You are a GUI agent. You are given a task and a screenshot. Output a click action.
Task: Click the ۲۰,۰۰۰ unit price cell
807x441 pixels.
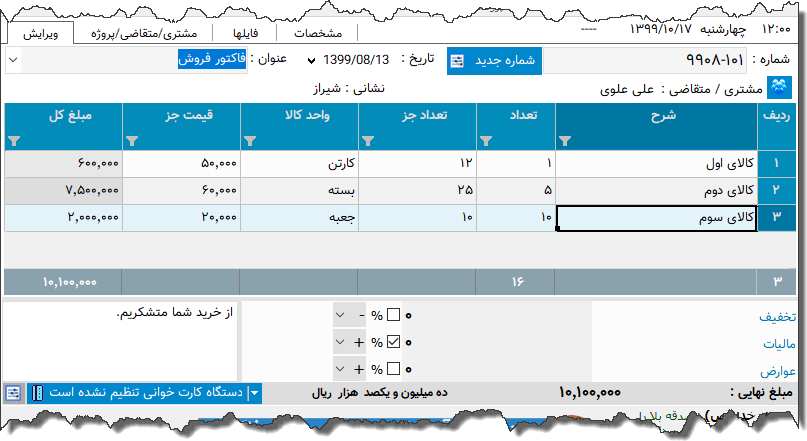click(x=182, y=218)
